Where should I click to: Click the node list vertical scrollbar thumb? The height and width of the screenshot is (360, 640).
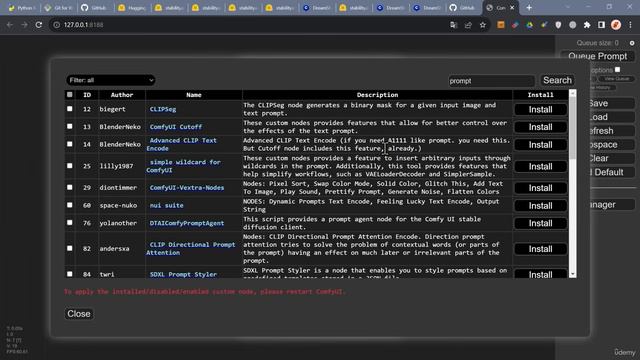573,129
